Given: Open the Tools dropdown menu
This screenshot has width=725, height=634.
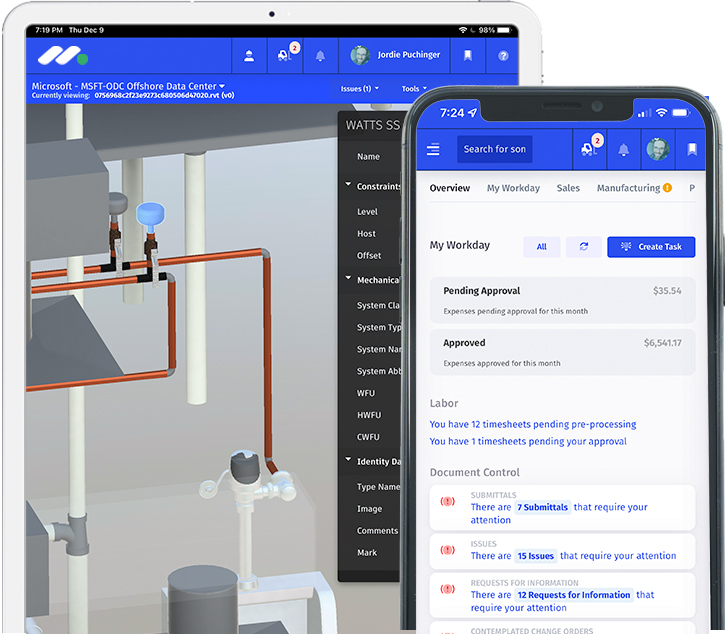Looking at the screenshot, I should [414, 89].
